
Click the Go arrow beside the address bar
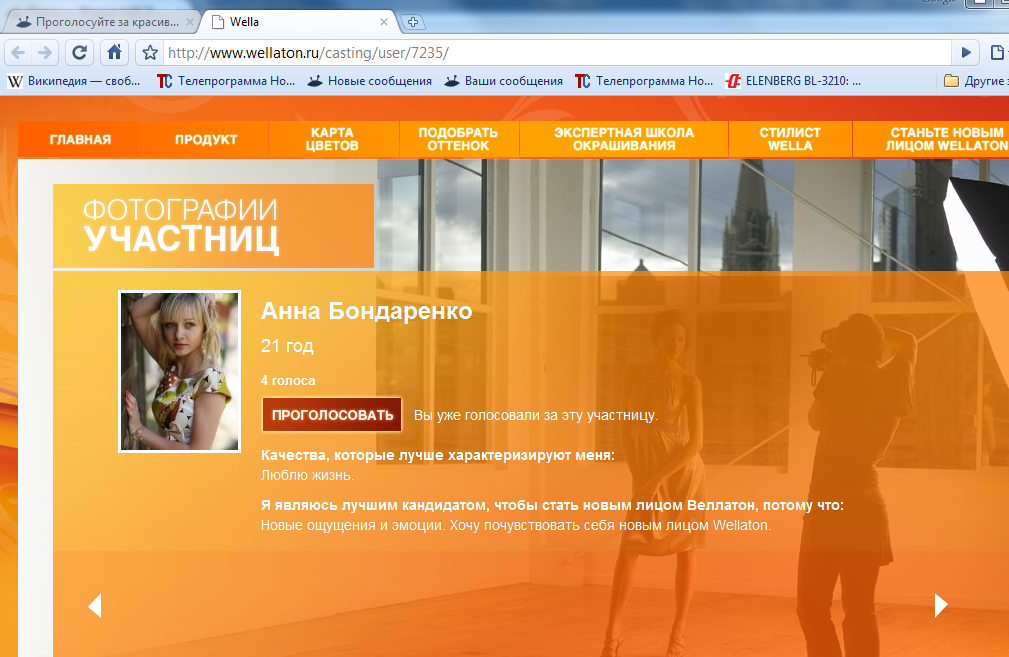(966, 53)
